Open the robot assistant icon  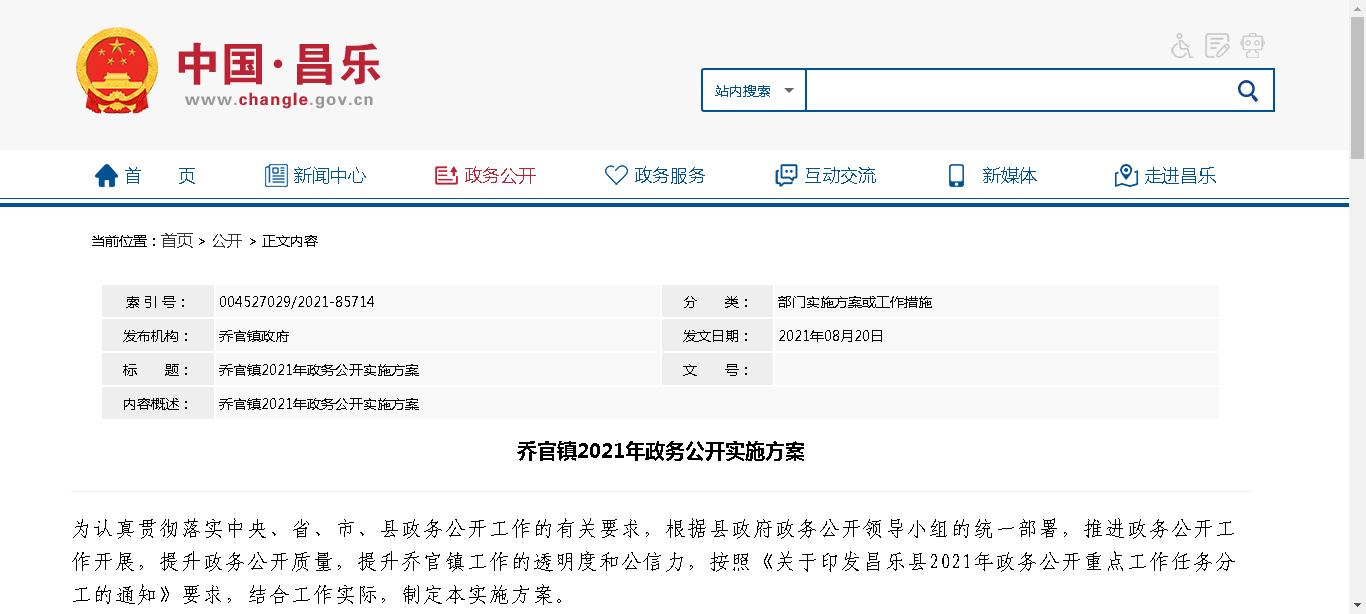(1252, 46)
